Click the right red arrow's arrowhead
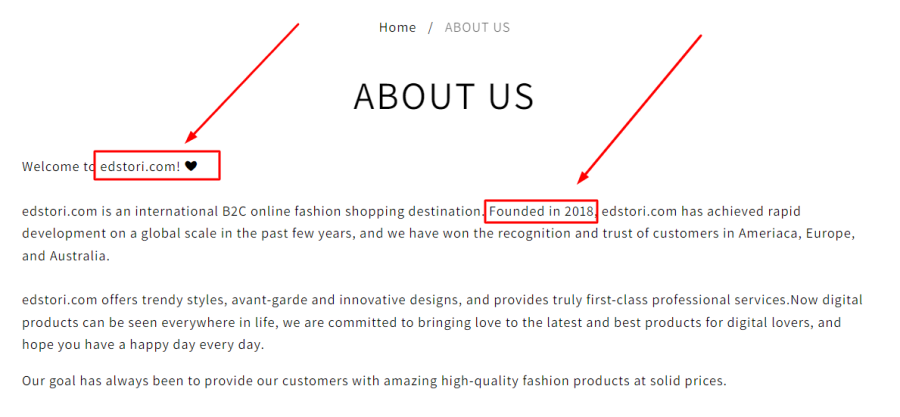900x417 pixels. (x=583, y=178)
